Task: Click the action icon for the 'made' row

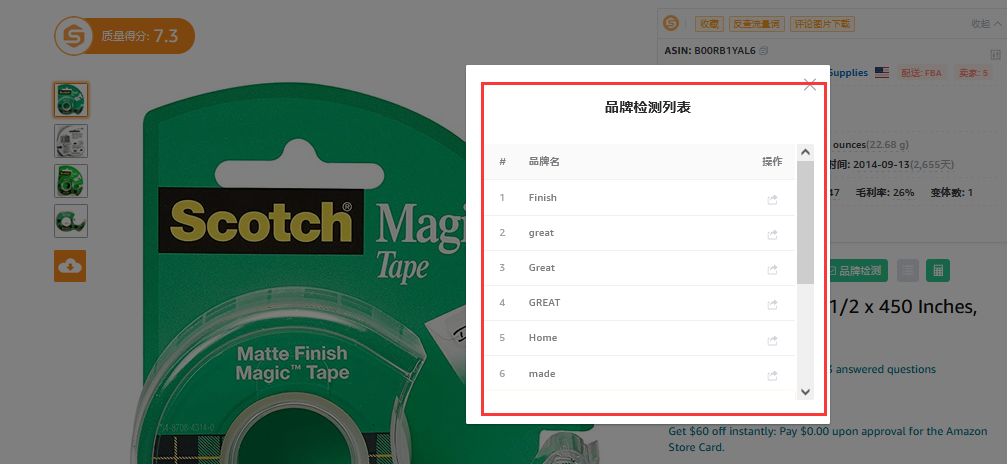Action: click(773, 375)
